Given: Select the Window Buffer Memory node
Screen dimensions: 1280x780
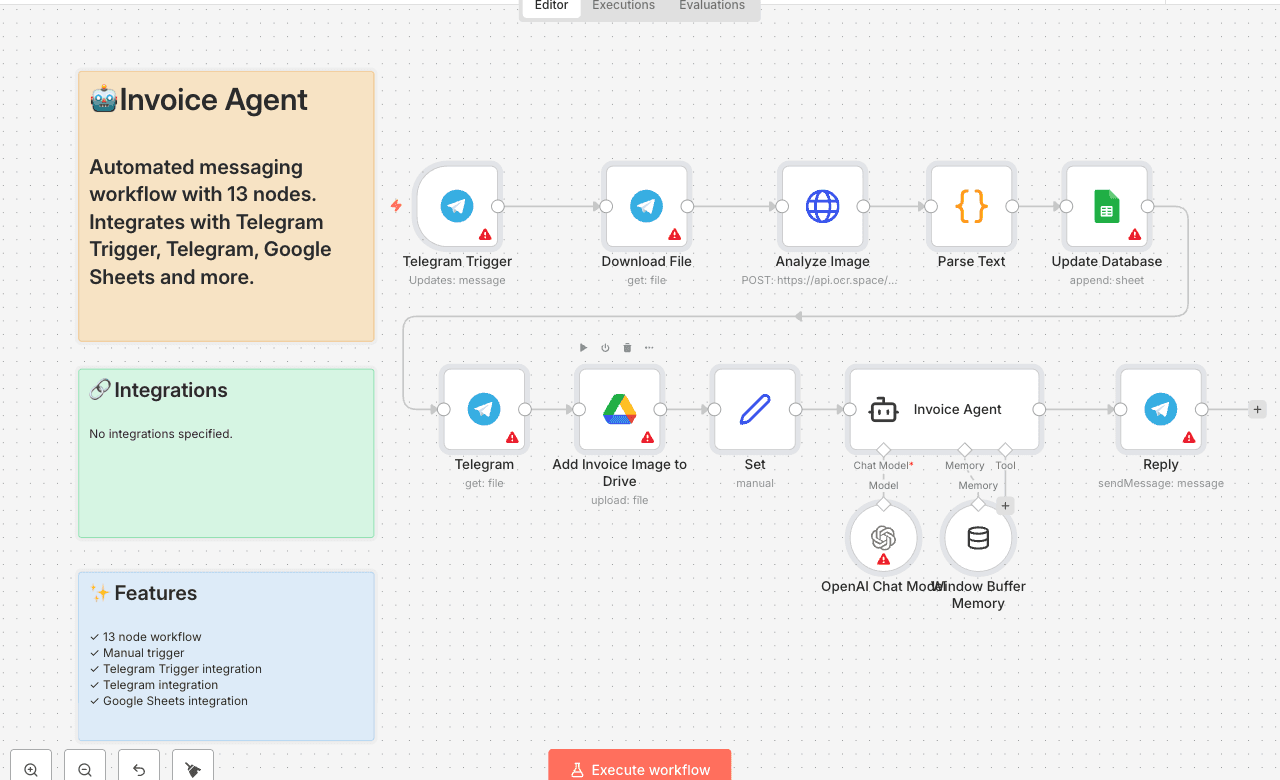Looking at the screenshot, I should click(978, 537).
